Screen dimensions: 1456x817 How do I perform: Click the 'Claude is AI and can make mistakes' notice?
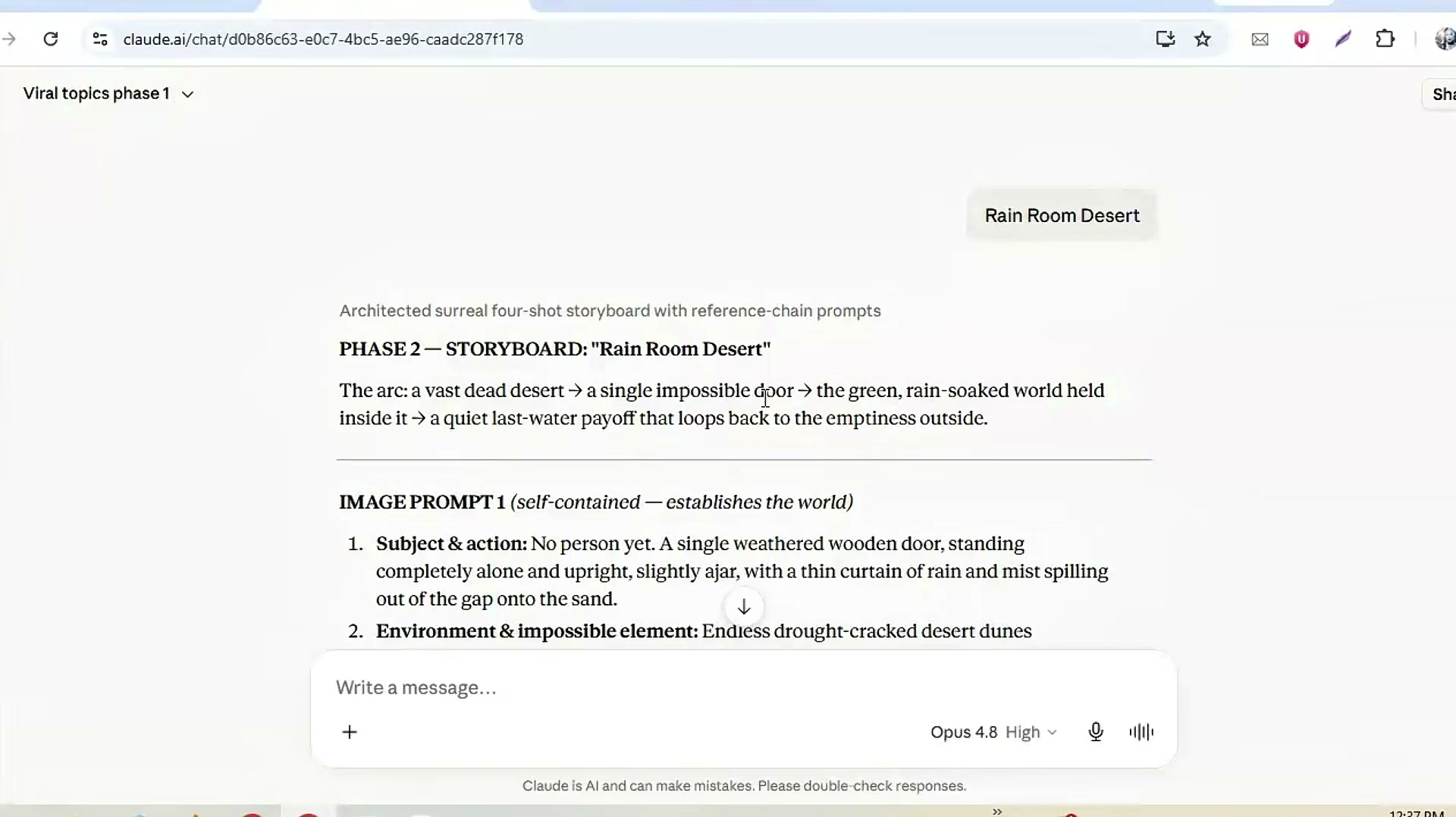(744, 786)
